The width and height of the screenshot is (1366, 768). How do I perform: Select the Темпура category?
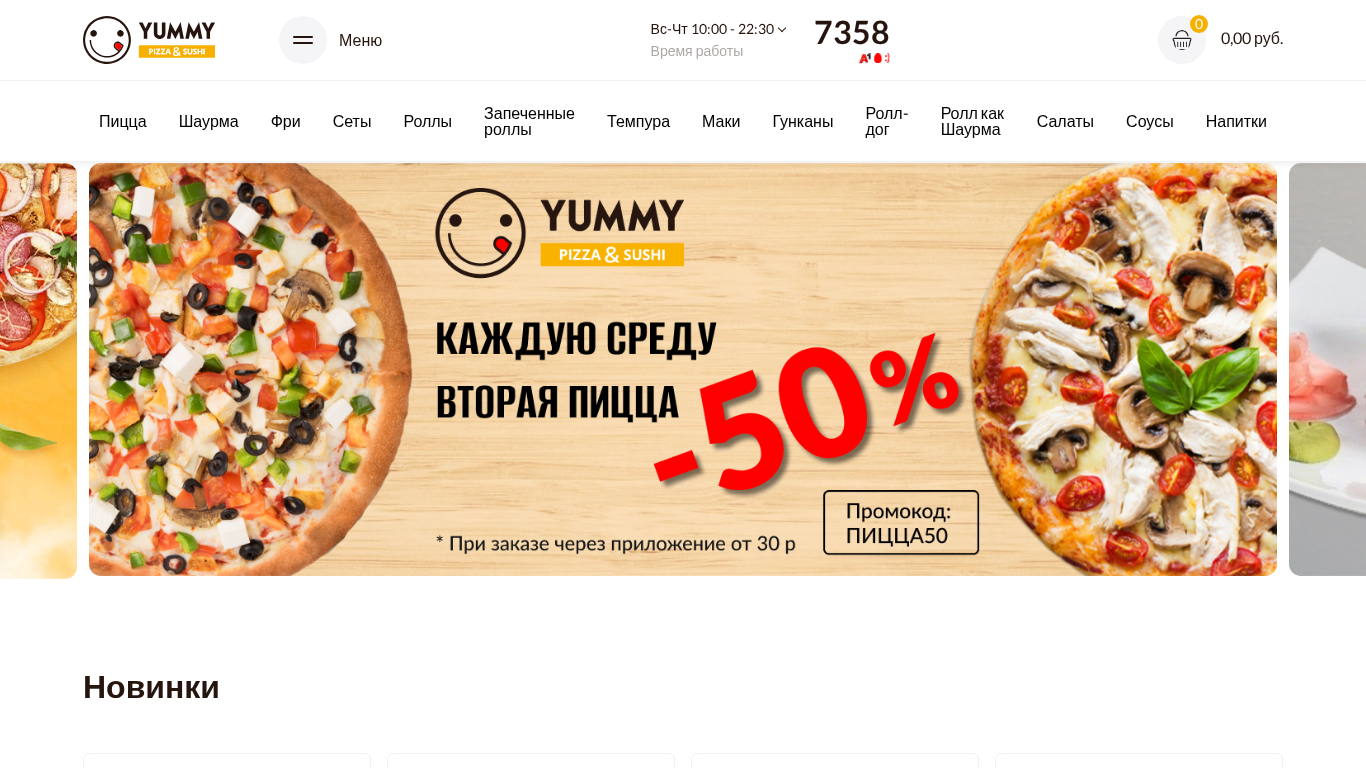[638, 122]
